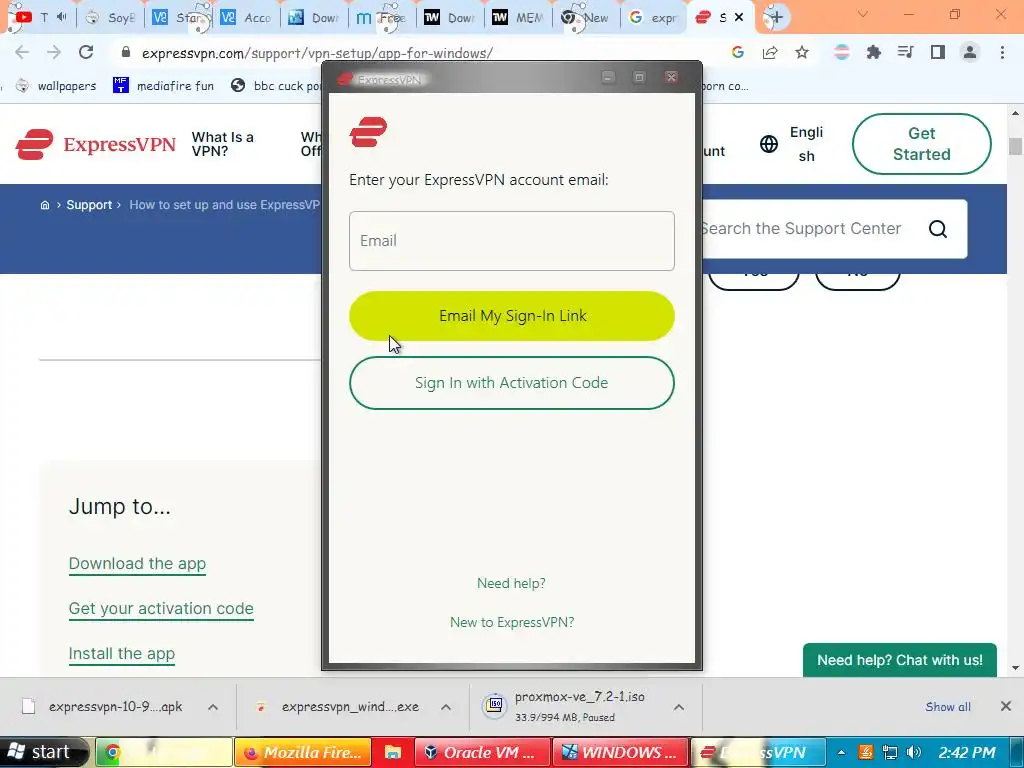The image size is (1024, 768).
Task: Click ExpressVPN website logo
Action: [x=95, y=144]
